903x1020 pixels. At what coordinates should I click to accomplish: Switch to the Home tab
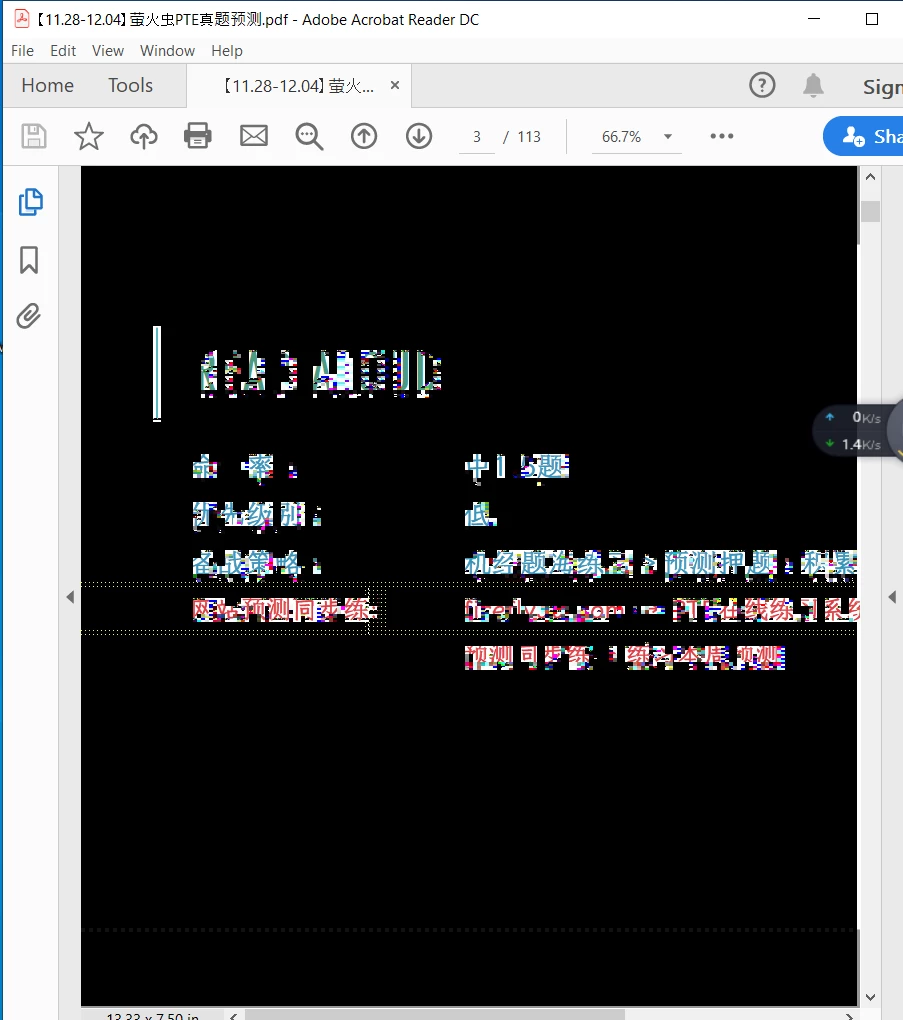point(47,85)
